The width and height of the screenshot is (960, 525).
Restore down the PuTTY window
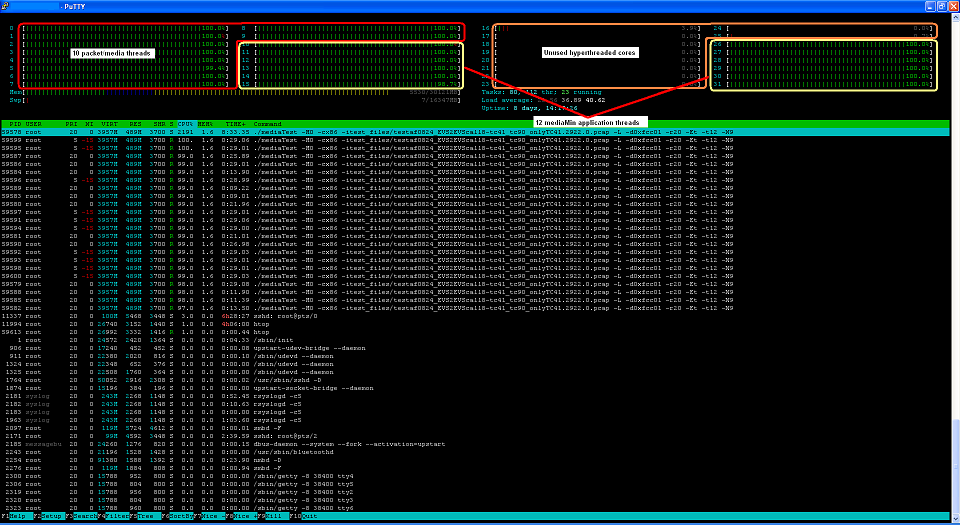coord(942,6)
